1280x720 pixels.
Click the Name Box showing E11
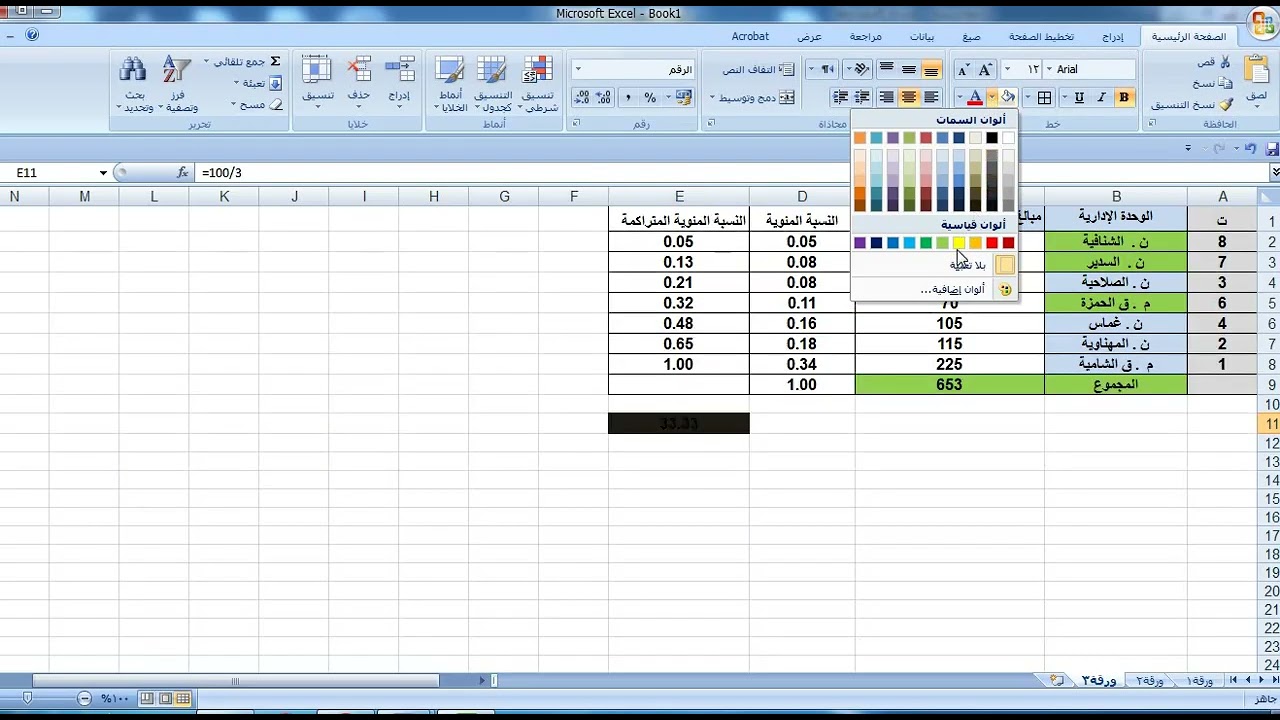[55, 173]
